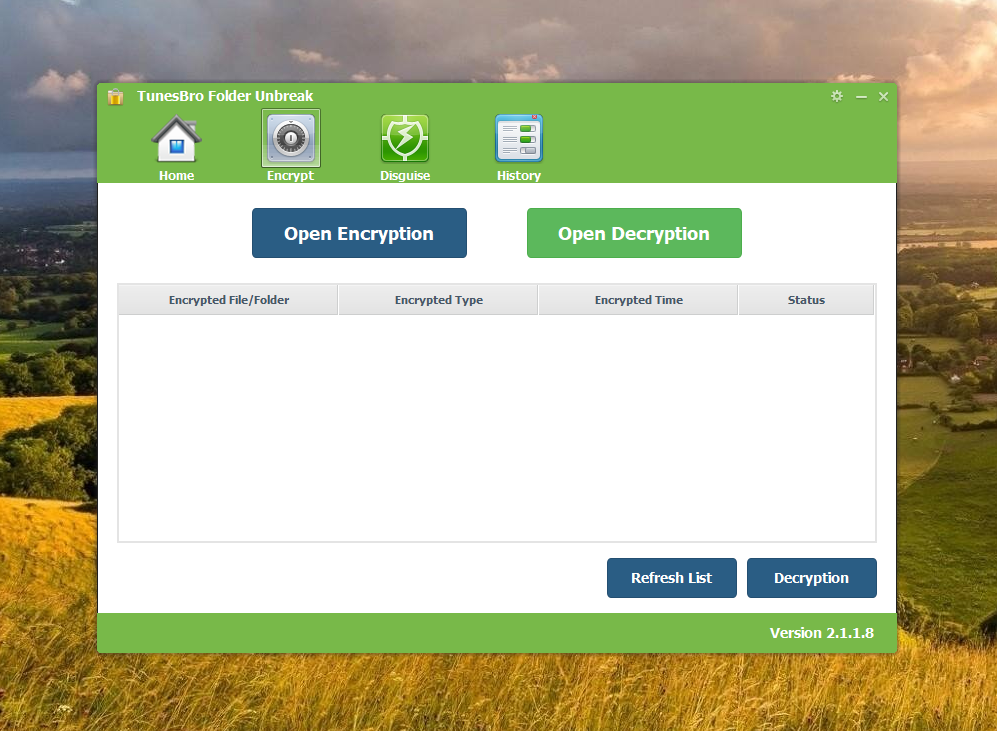The image size is (997, 731).
Task: Open settings via the gear icon
Action: 837,96
